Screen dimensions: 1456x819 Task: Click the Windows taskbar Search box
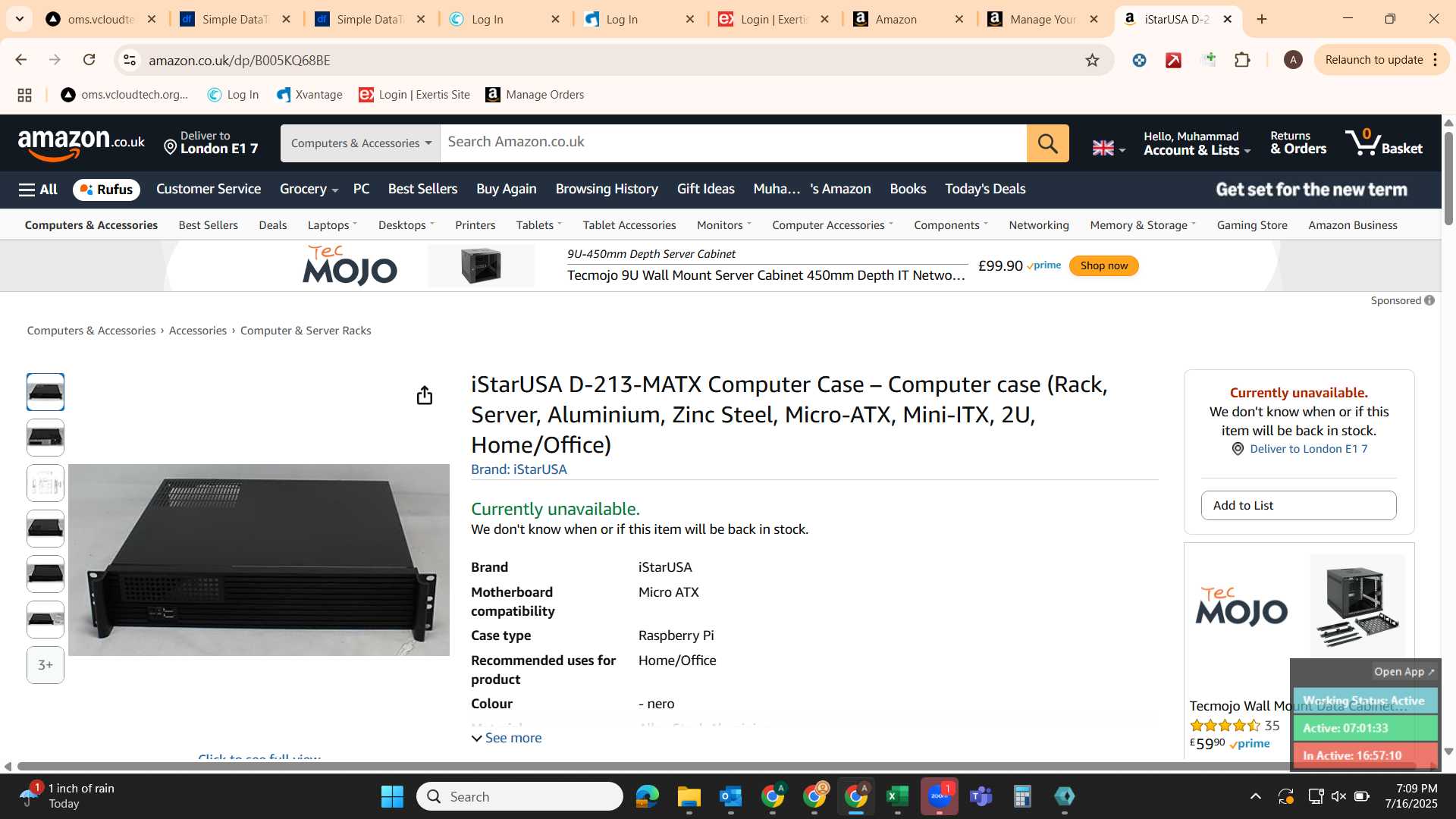tap(519, 796)
